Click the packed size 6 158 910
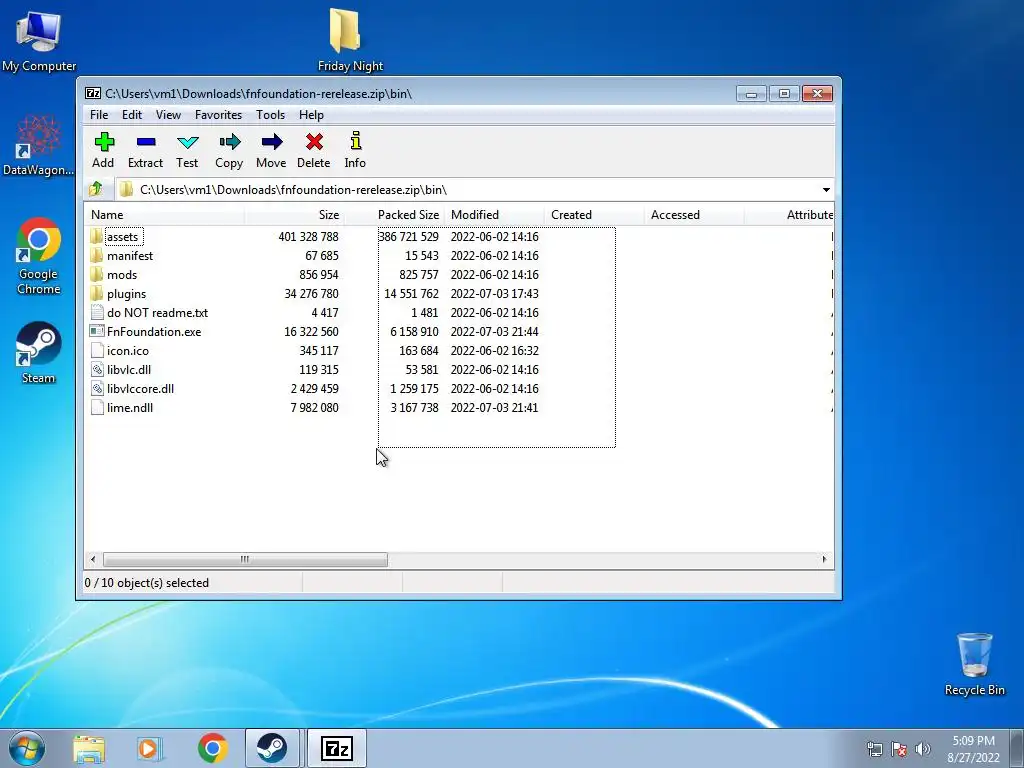Image resolution: width=1024 pixels, height=768 pixels. pyautogui.click(x=414, y=332)
